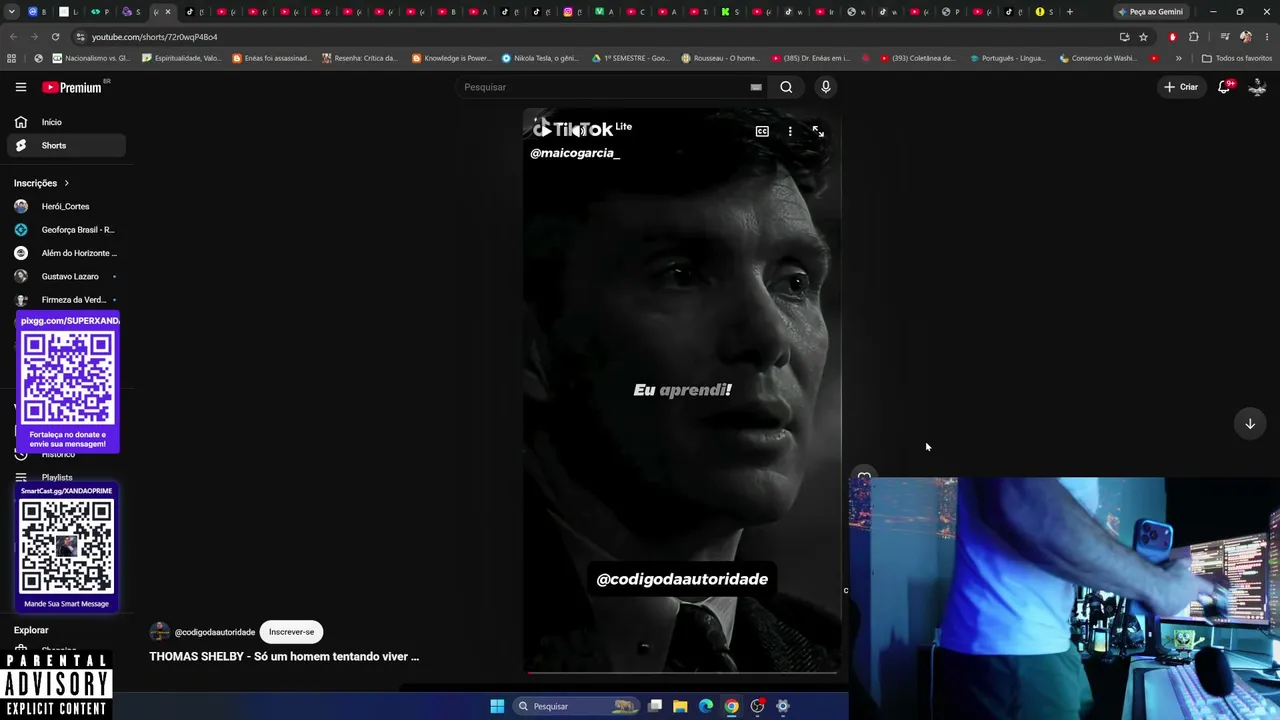Click the THOMAS SHELBY Short title
This screenshot has height=720, width=1280.
(284, 656)
